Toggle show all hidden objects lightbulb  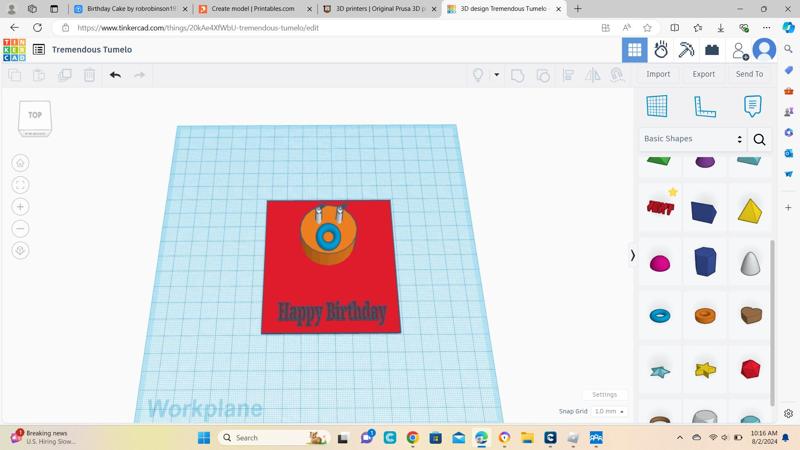pos(478,75)
